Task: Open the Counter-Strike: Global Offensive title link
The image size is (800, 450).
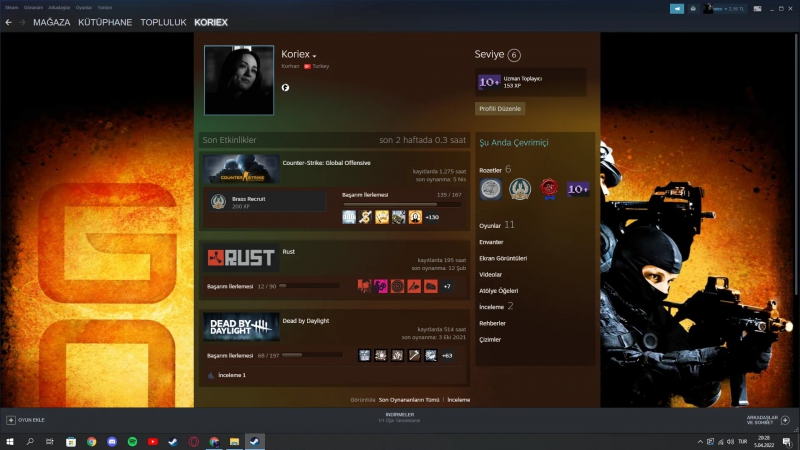Action: point(327,163)
